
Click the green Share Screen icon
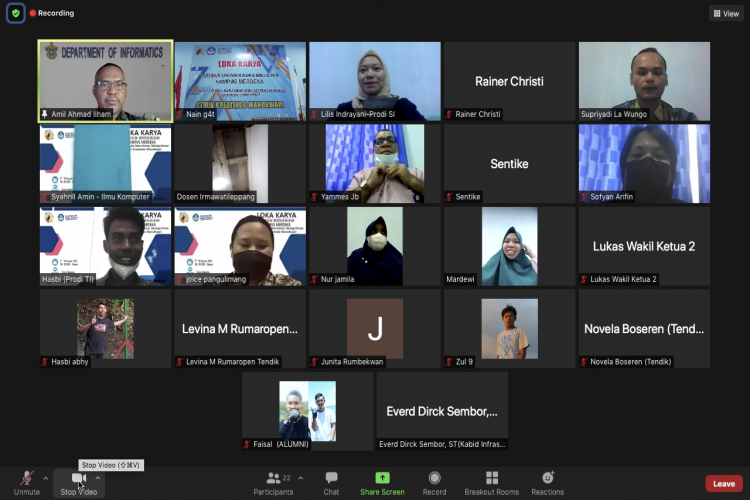click(x=382, y=478)
